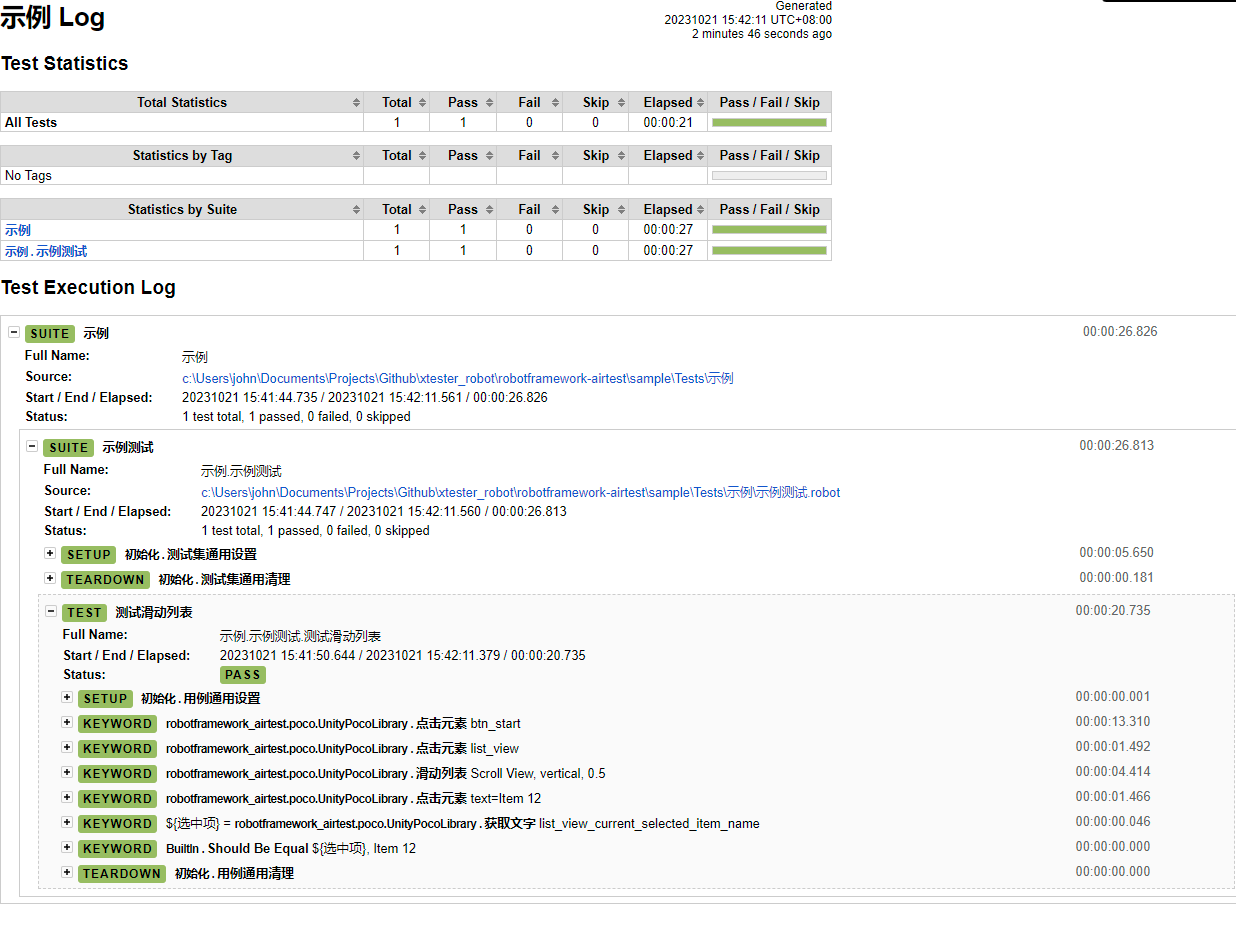Viewport: 1236px width, 936px height.
Task: Collapse the 测试滑动列表 test
Action: 51,611
